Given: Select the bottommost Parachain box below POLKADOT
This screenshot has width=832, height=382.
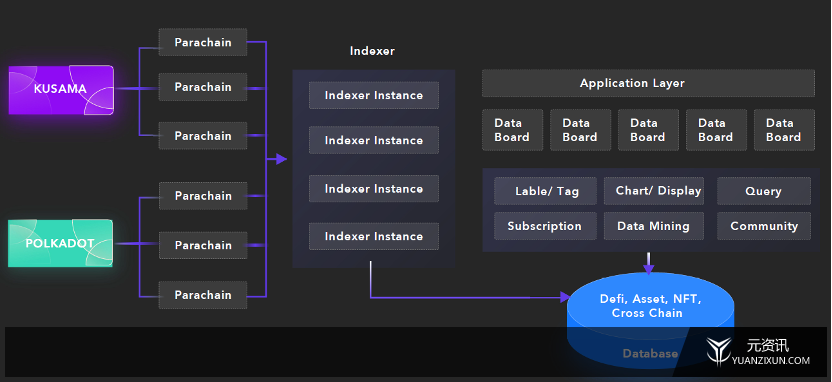Looking at the screenshot, I should point(203,295).
